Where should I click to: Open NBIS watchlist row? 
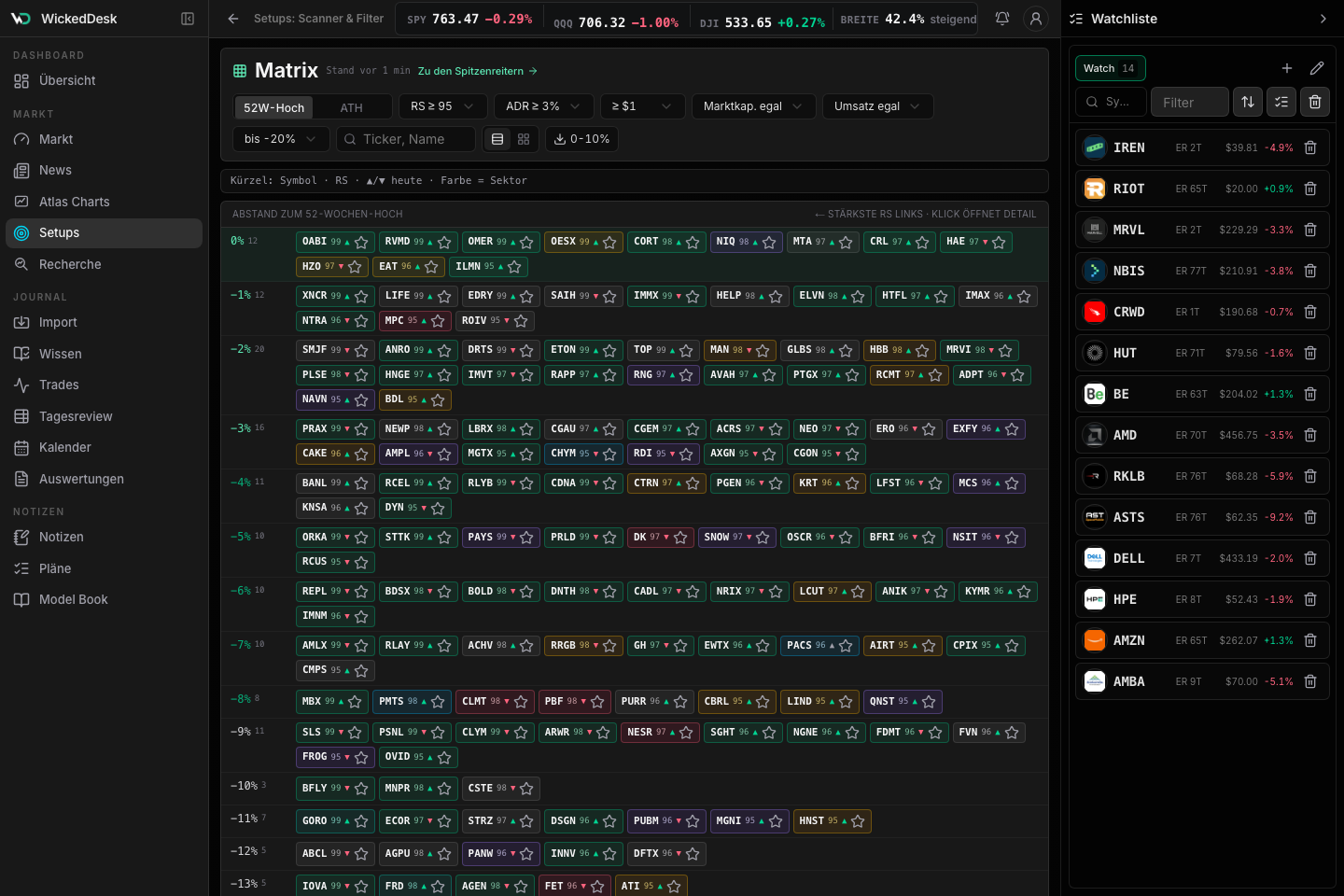click(x=1202, y=271)
